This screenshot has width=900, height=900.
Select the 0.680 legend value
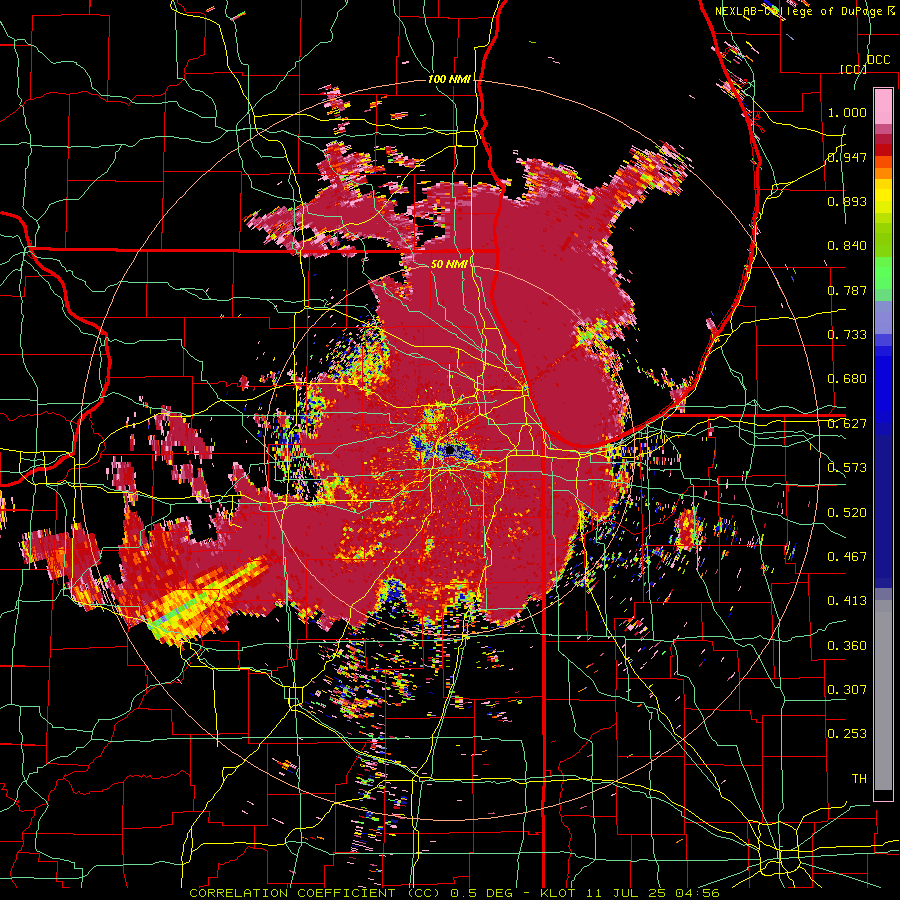(x=847, y=379)
